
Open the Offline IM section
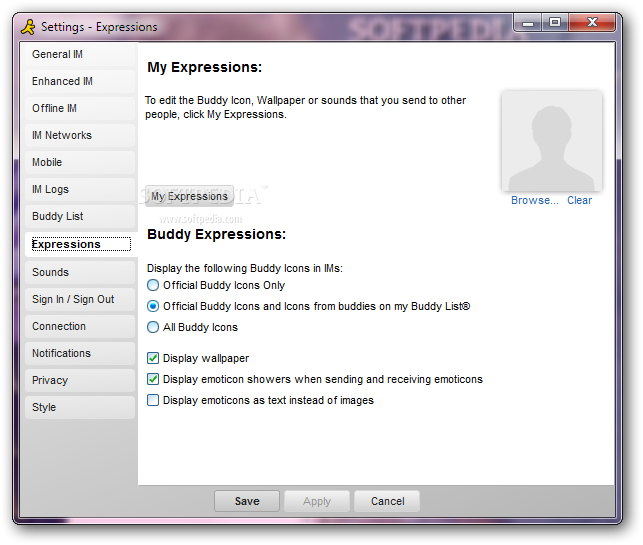pyautogui.click(x=80, y=109)
